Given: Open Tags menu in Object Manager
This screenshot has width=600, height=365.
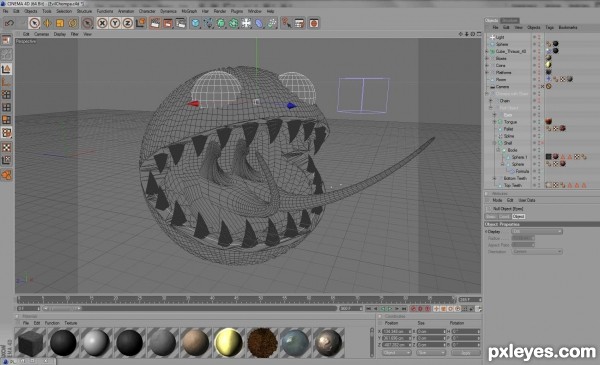Looking at the screenshot, I should pos(549,28).
